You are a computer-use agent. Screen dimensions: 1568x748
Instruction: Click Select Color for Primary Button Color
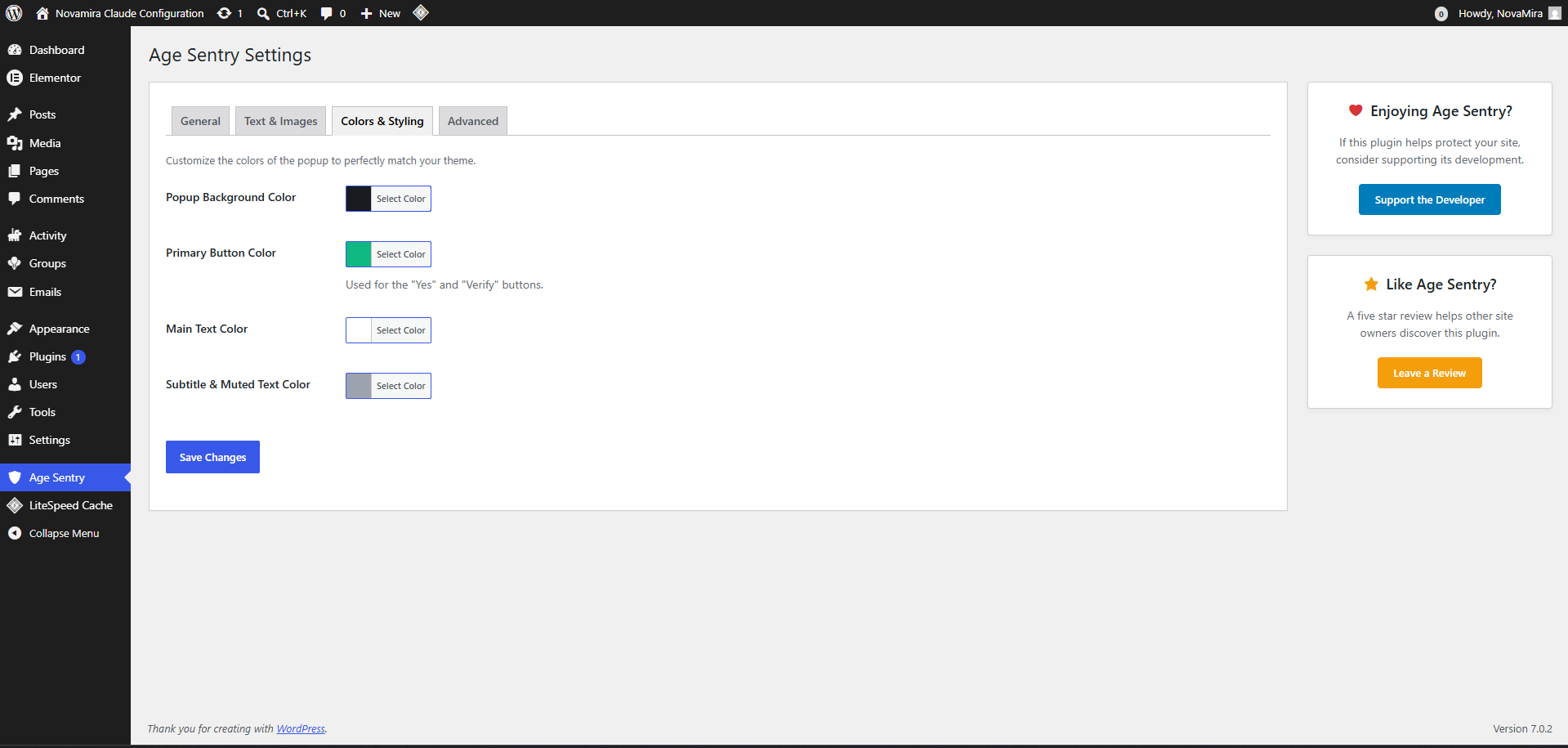tap(401, 254)
